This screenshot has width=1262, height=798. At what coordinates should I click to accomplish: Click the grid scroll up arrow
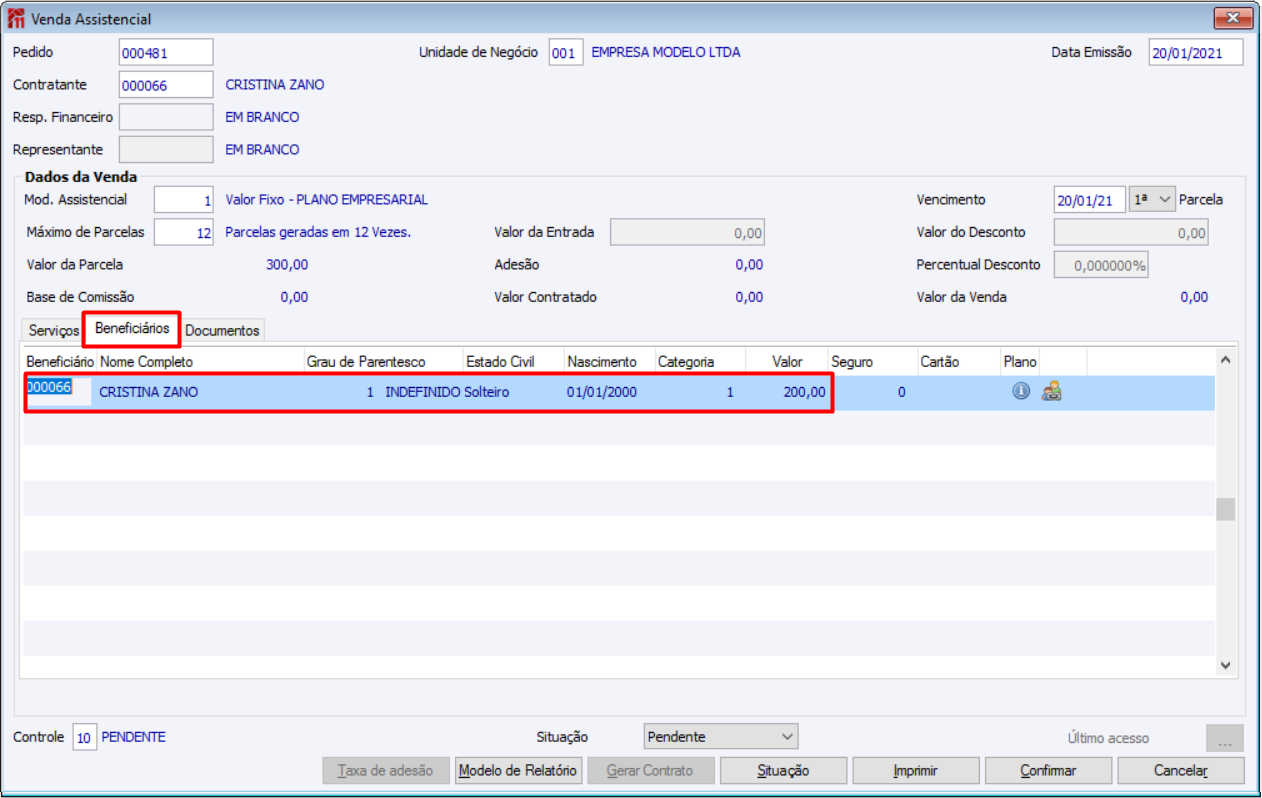click(x=1226, y=358)
